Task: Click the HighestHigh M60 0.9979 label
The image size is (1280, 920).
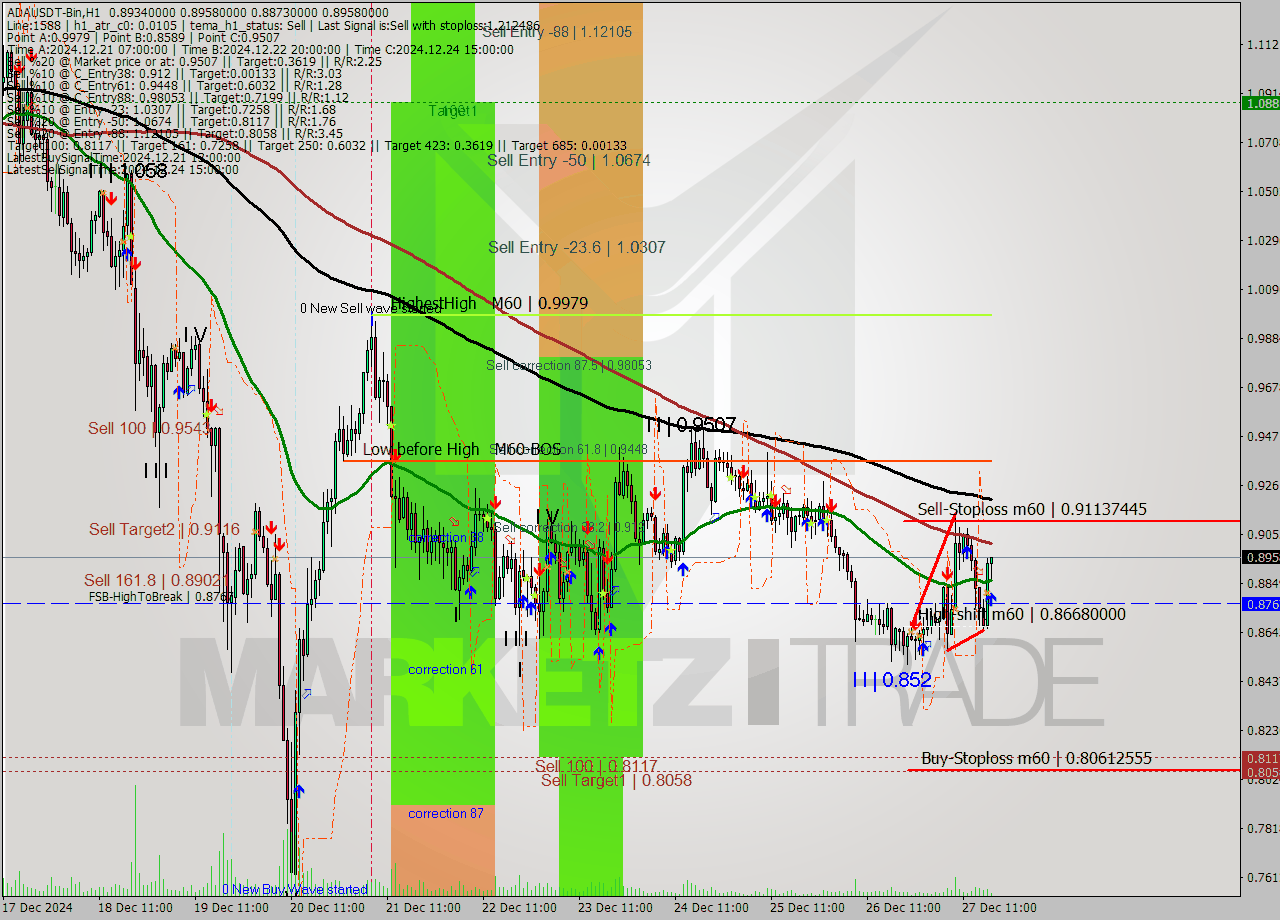Action: (x=489, y=303)
